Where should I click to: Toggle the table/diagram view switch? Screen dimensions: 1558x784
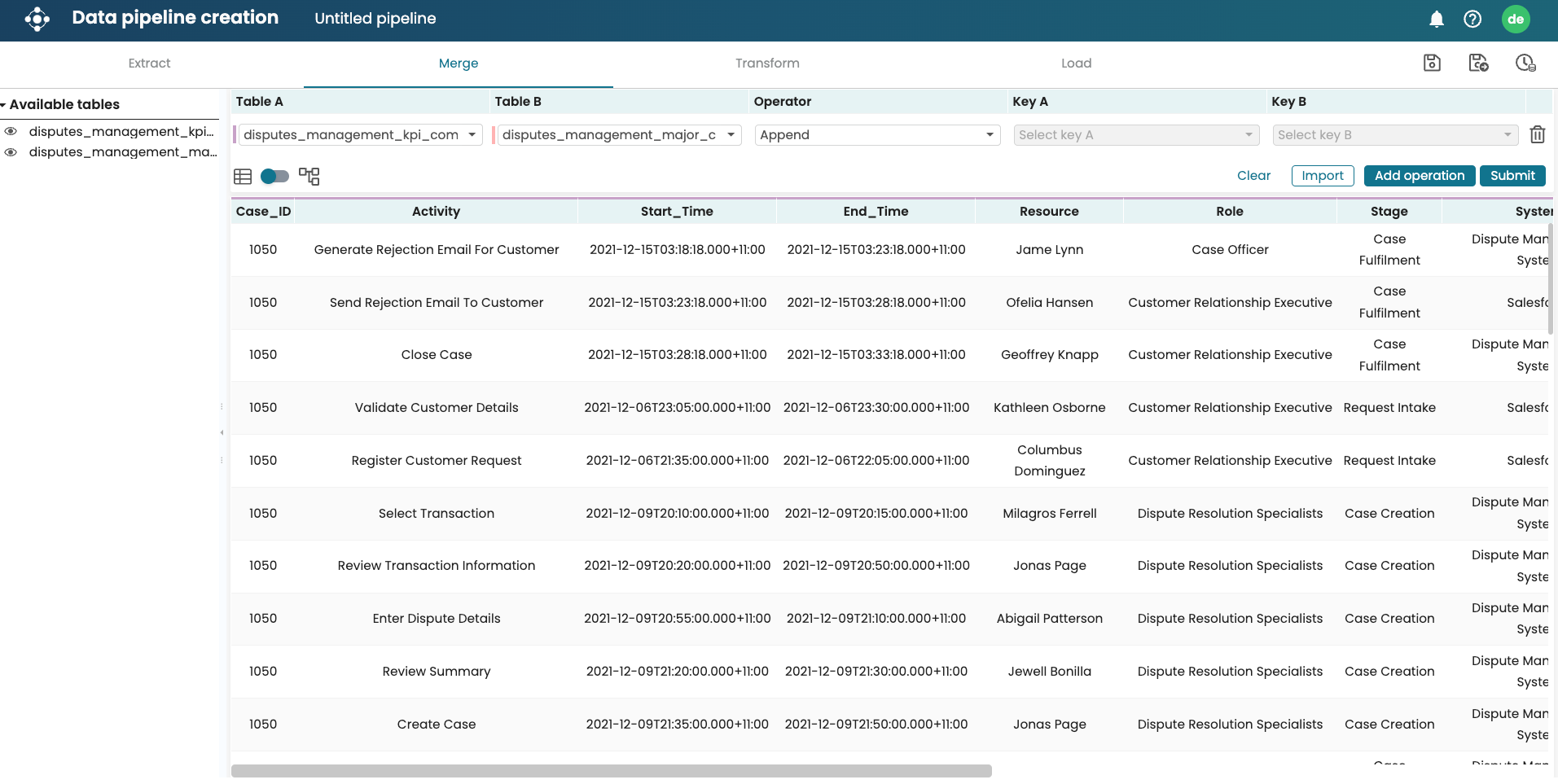[x=274, y=177]
